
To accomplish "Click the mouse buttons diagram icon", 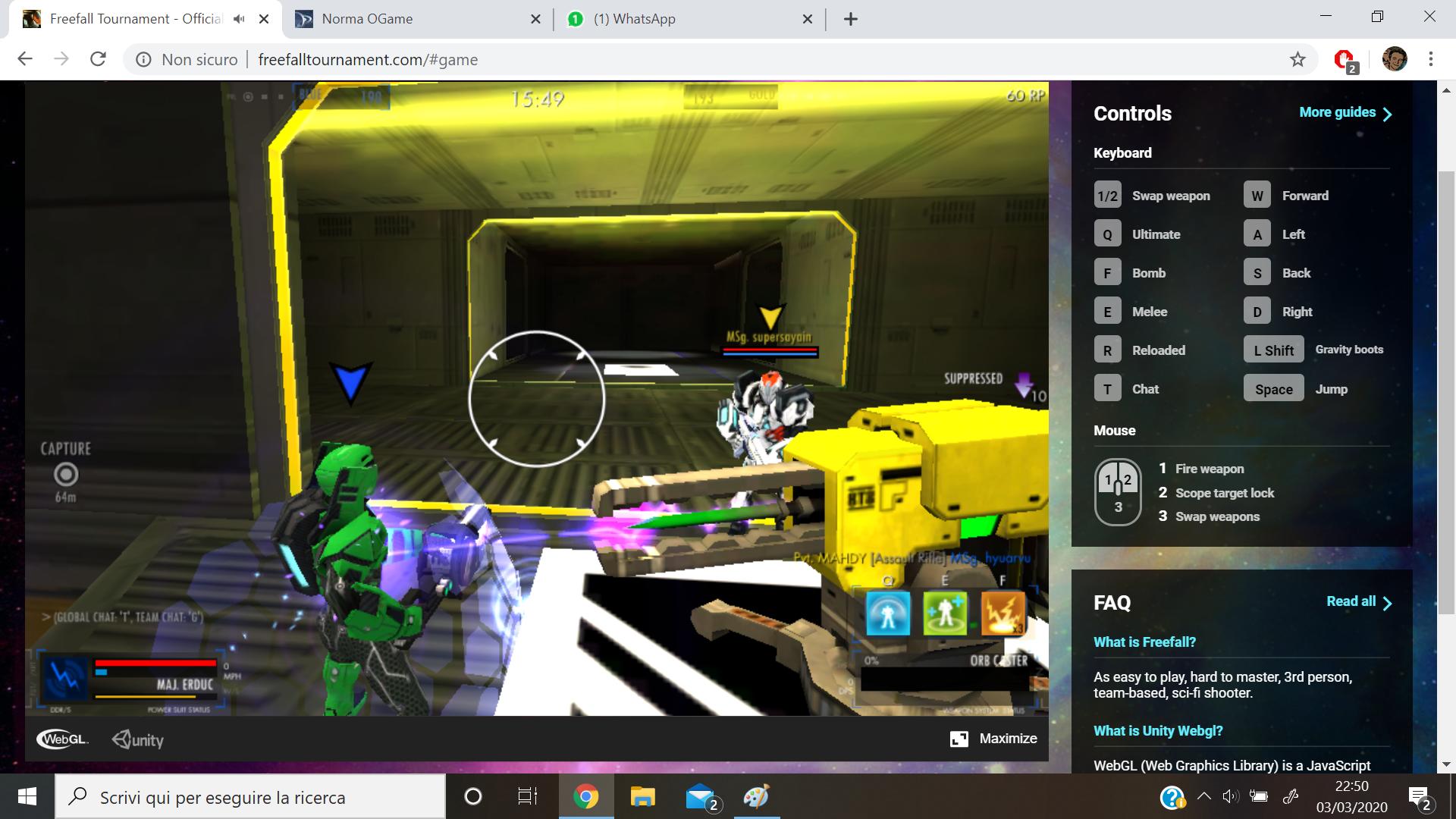I will [1118, 492].
